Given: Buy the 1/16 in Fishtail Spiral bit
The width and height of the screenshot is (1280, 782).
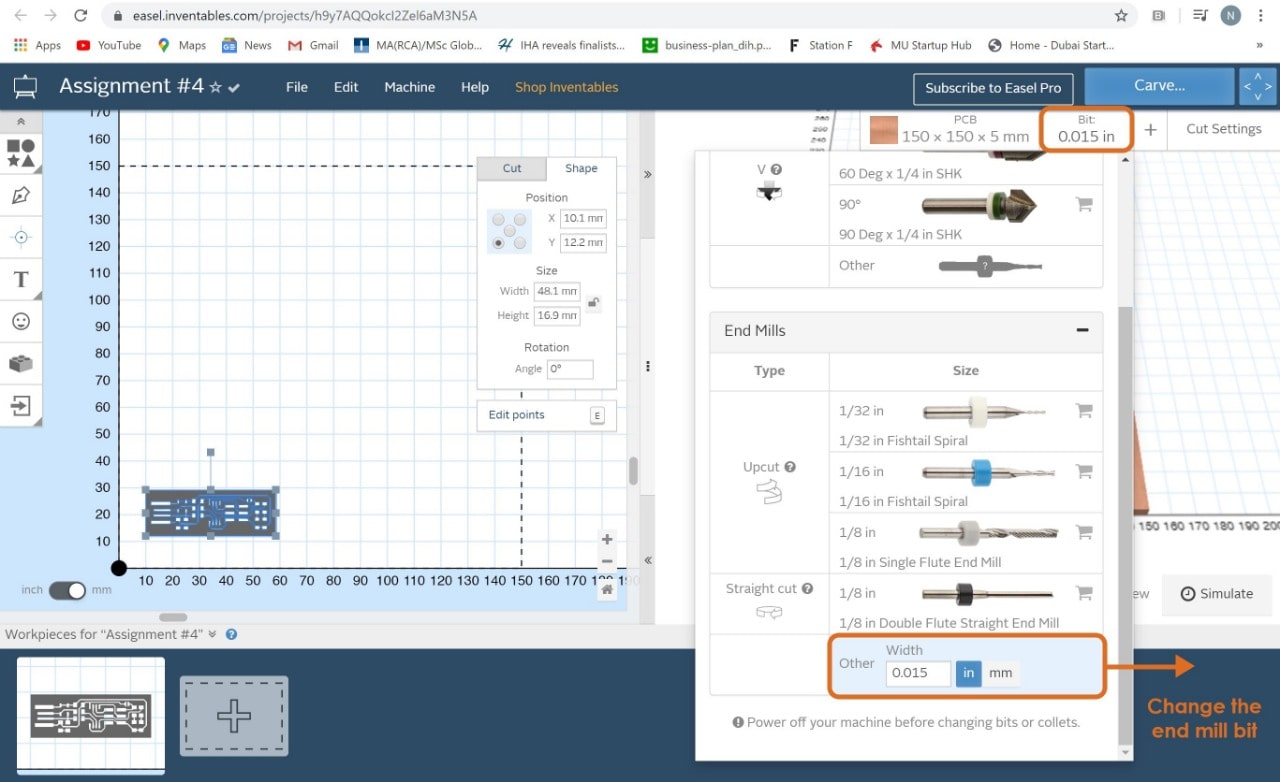Looking at the screenshot, I should click(1083, 471).
